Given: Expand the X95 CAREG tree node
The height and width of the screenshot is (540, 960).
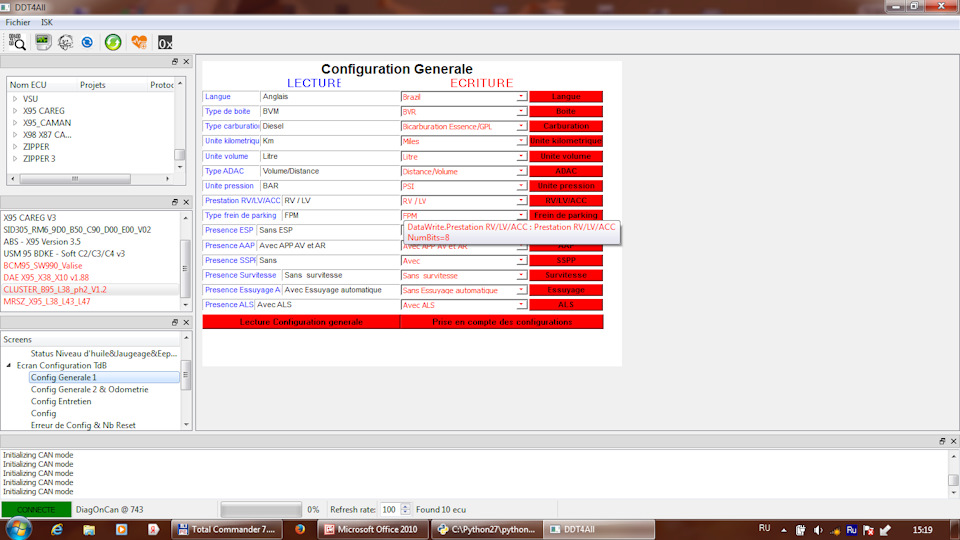Looking at the screenshot, I should [15, 111].
